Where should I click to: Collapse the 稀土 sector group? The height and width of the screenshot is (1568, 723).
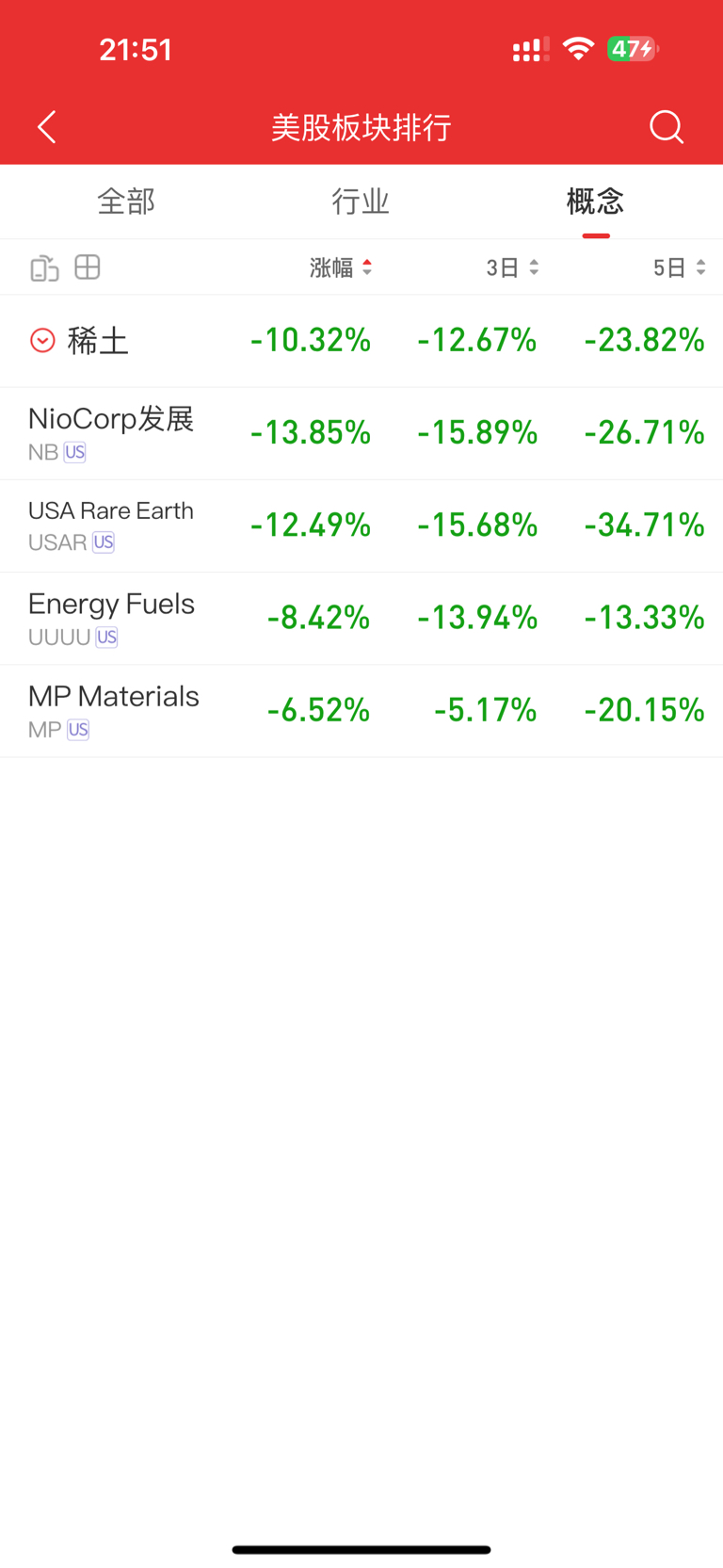point(42,340)
